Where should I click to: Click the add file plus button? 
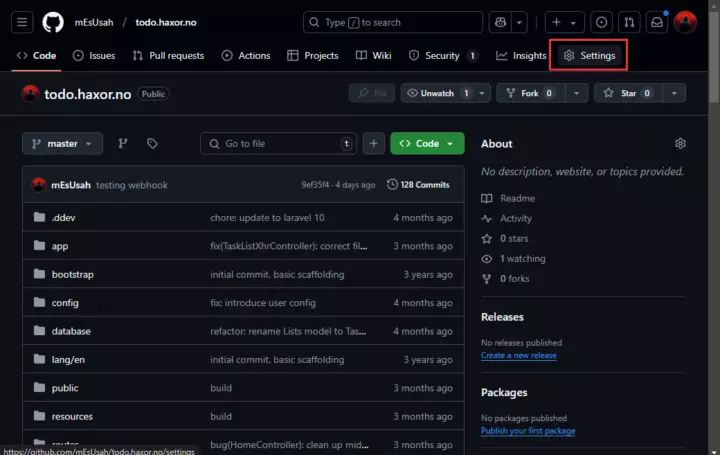tap(373, 144)
